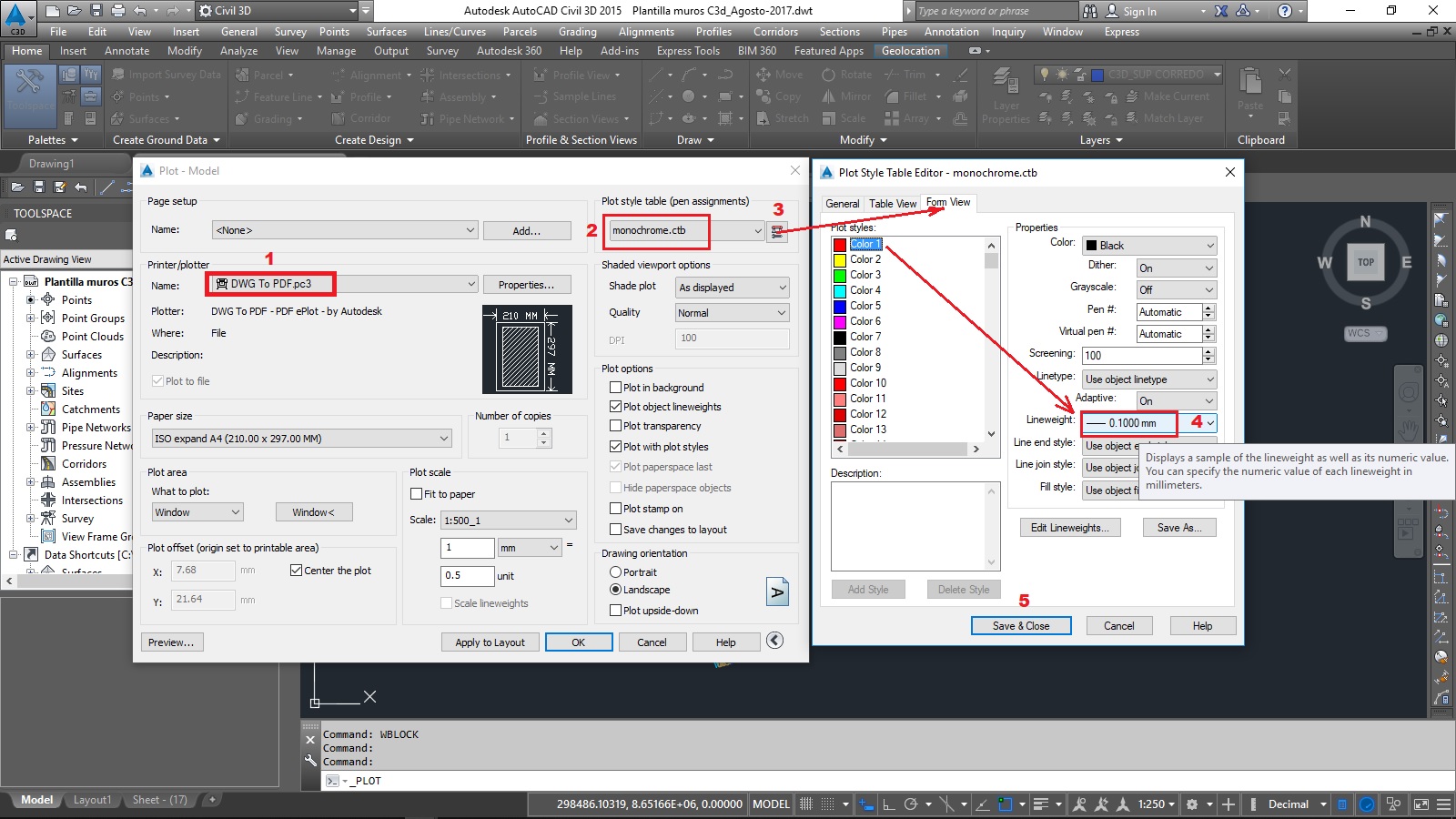1456x819 pixels.
Task: Open the Corridors menu in menu bar
Action: (x=775, y=32)
